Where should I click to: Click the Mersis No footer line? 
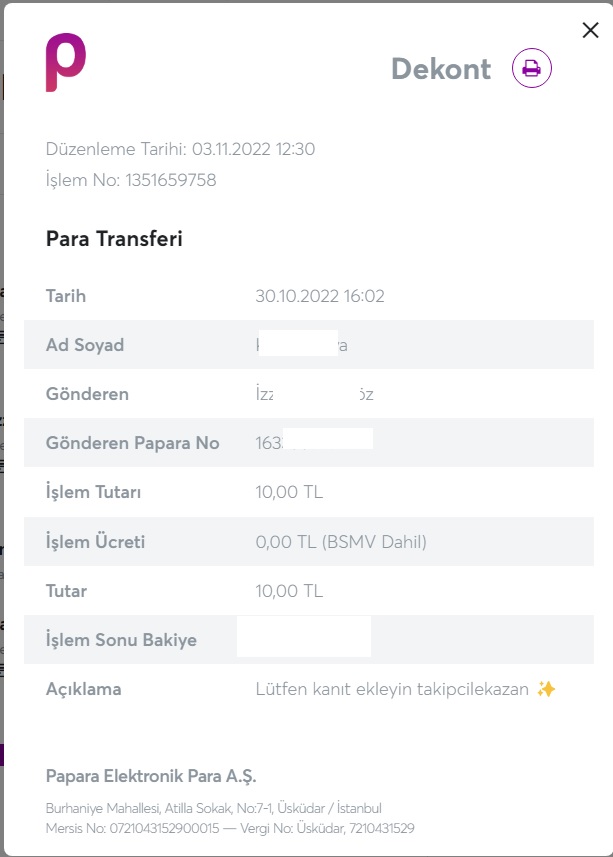pos(230,828)
